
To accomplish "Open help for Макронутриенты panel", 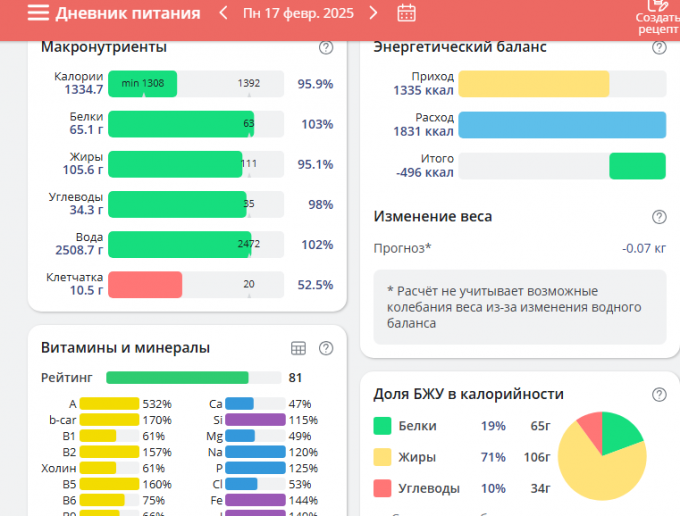I will click(325, 47).
